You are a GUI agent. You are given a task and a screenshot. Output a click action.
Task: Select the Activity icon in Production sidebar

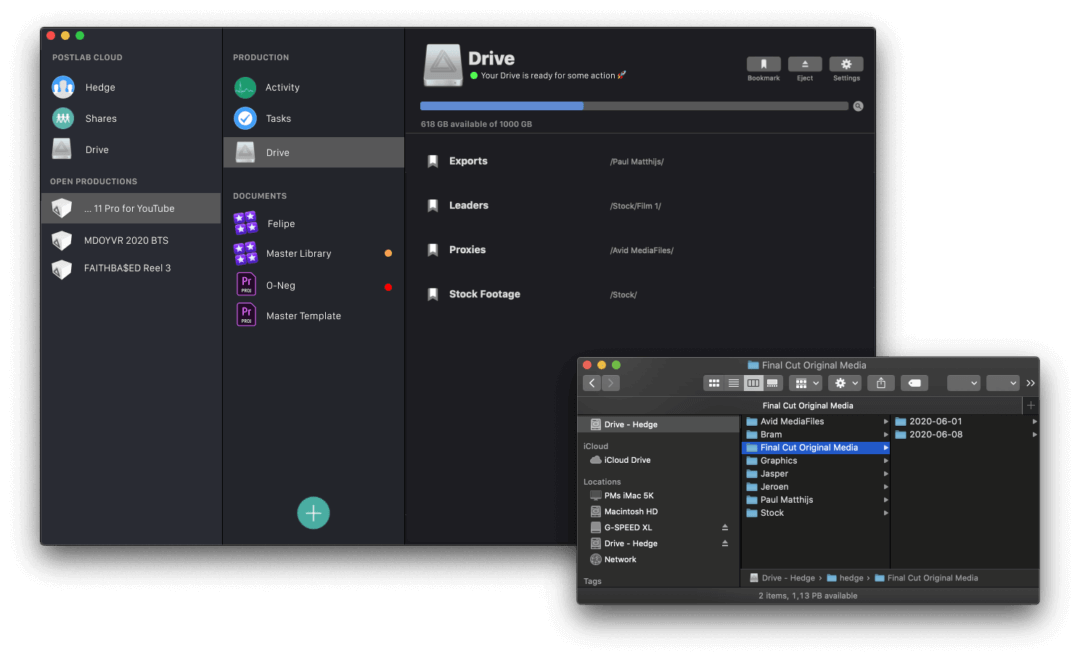pos(245,87)
